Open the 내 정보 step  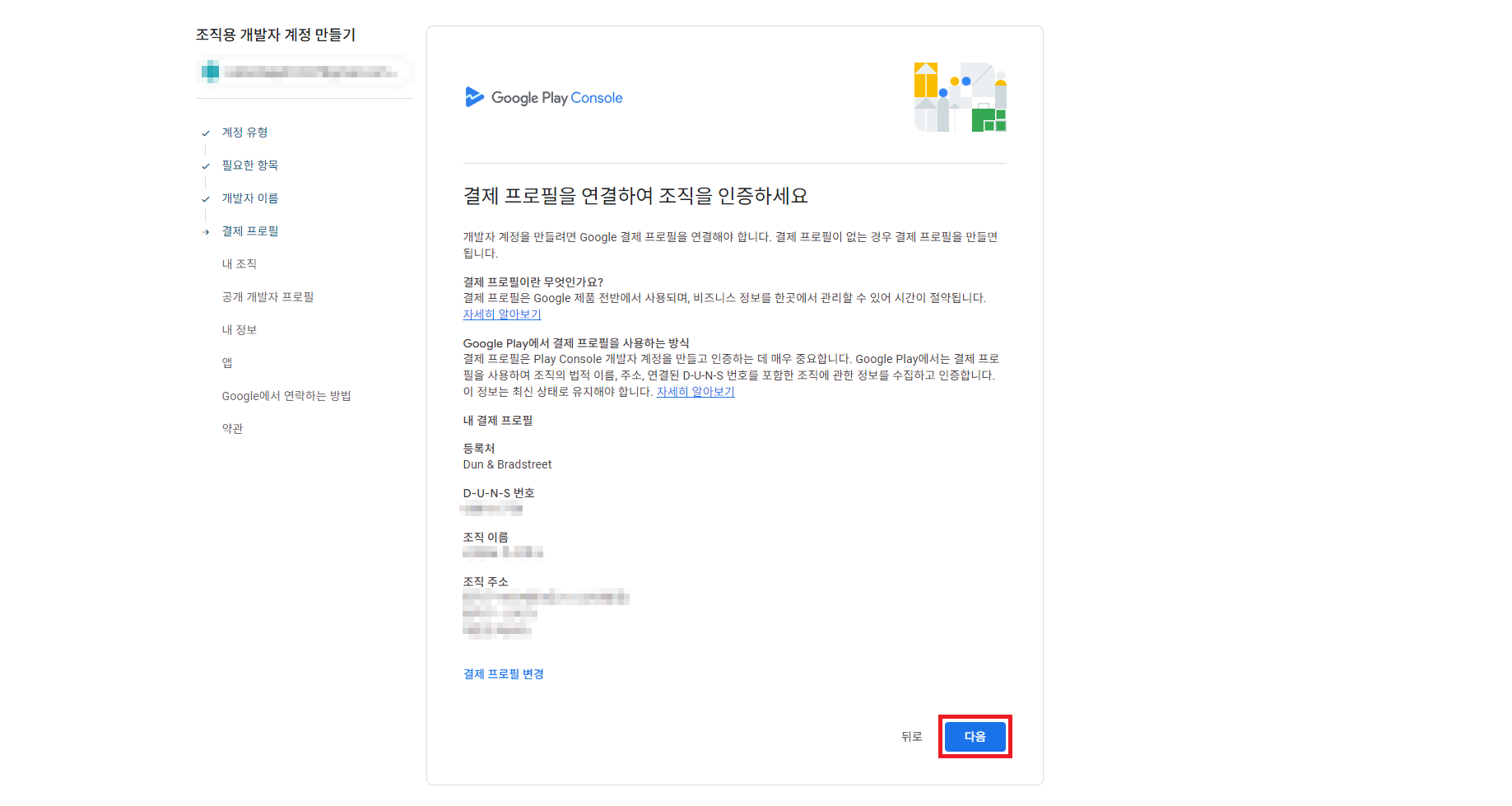coord(240,330)
